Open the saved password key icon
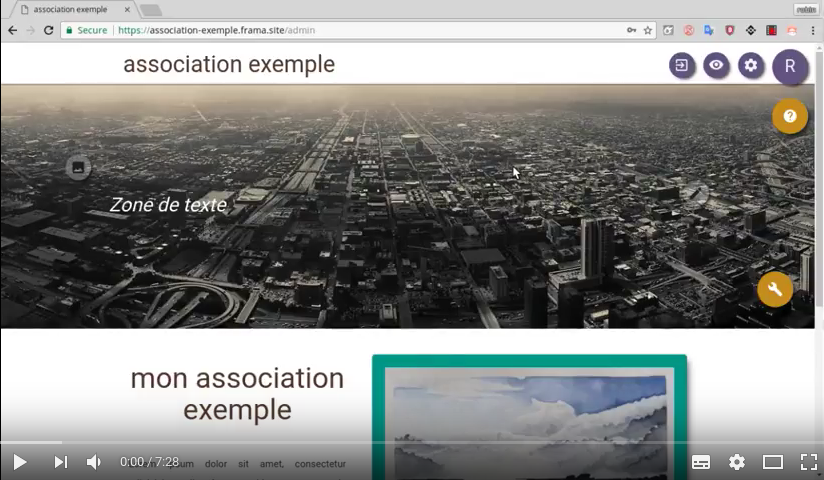The height and width of the screenshot is (480, 824). tap(631, 30)
